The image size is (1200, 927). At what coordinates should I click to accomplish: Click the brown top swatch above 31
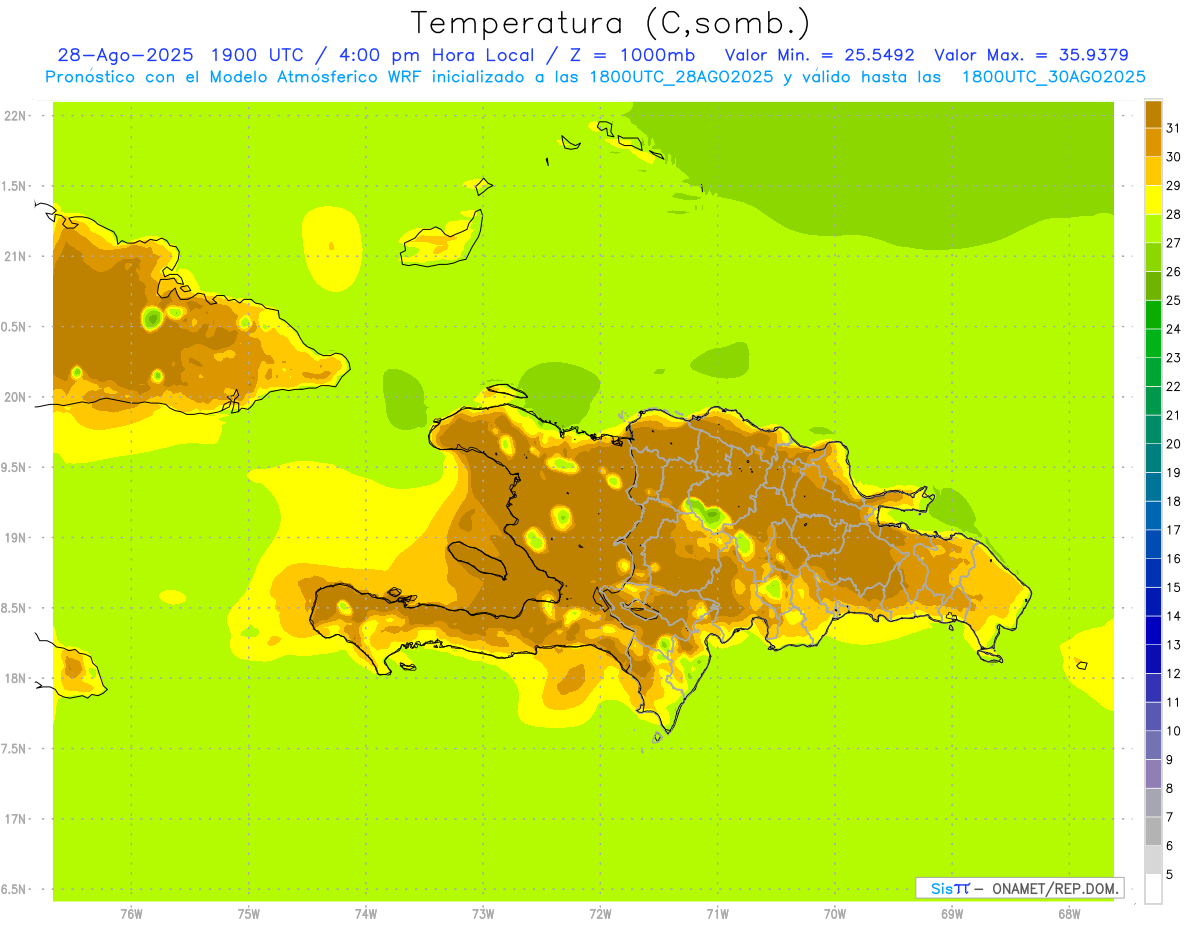(x=1153, y=114)
